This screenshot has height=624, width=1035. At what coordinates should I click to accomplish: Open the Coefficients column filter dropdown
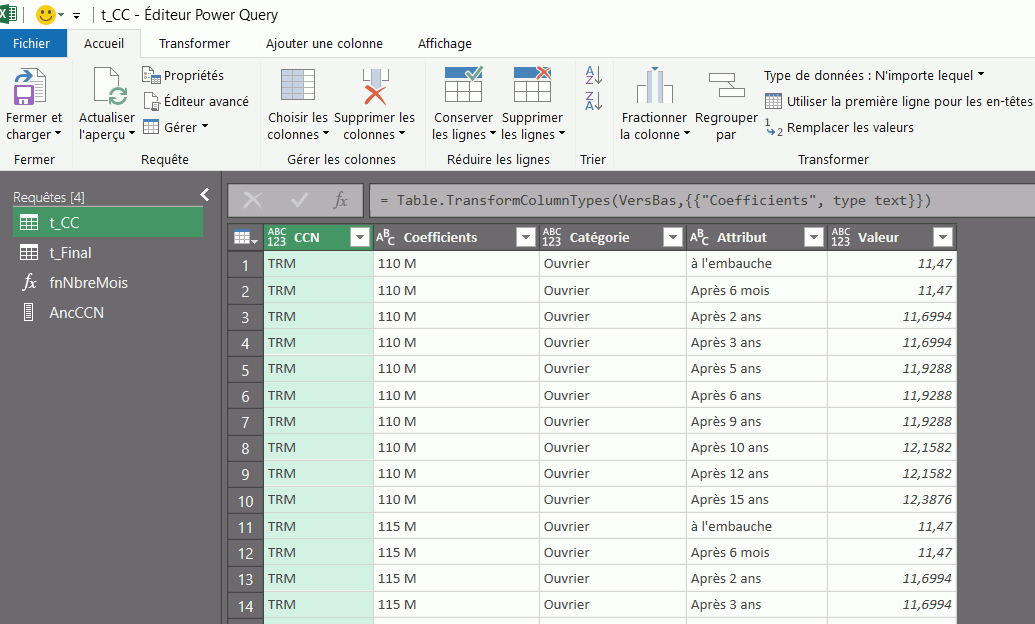[x=525, y=237]
